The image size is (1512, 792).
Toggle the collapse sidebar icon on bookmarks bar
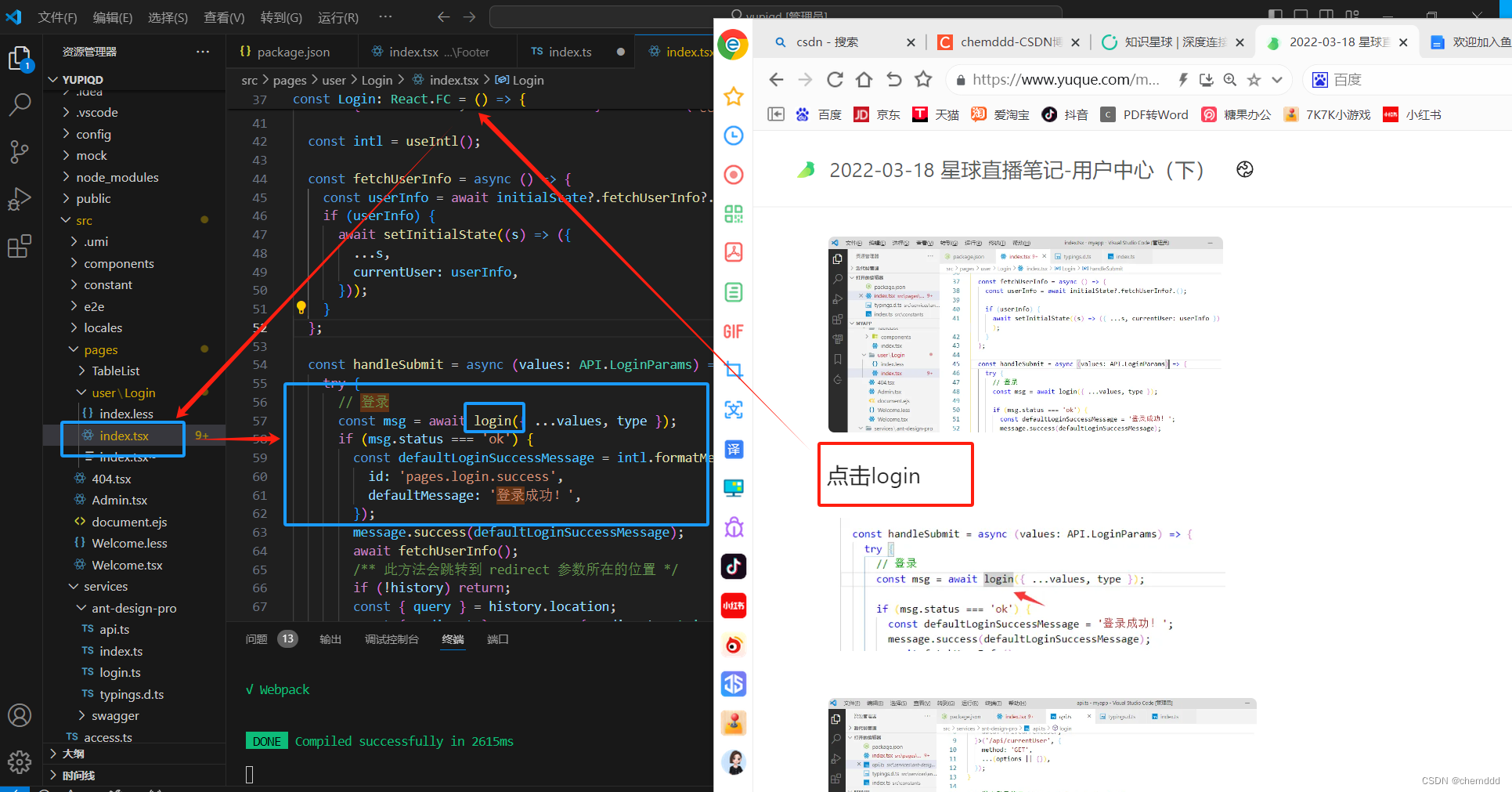775,114
